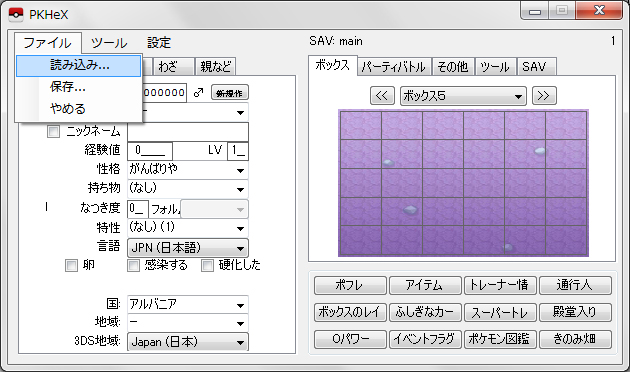Toggle the 卵 (egg) checkbox
Image resolution: width=630 pixels, height=372 pixels.
tap(71, 266)
